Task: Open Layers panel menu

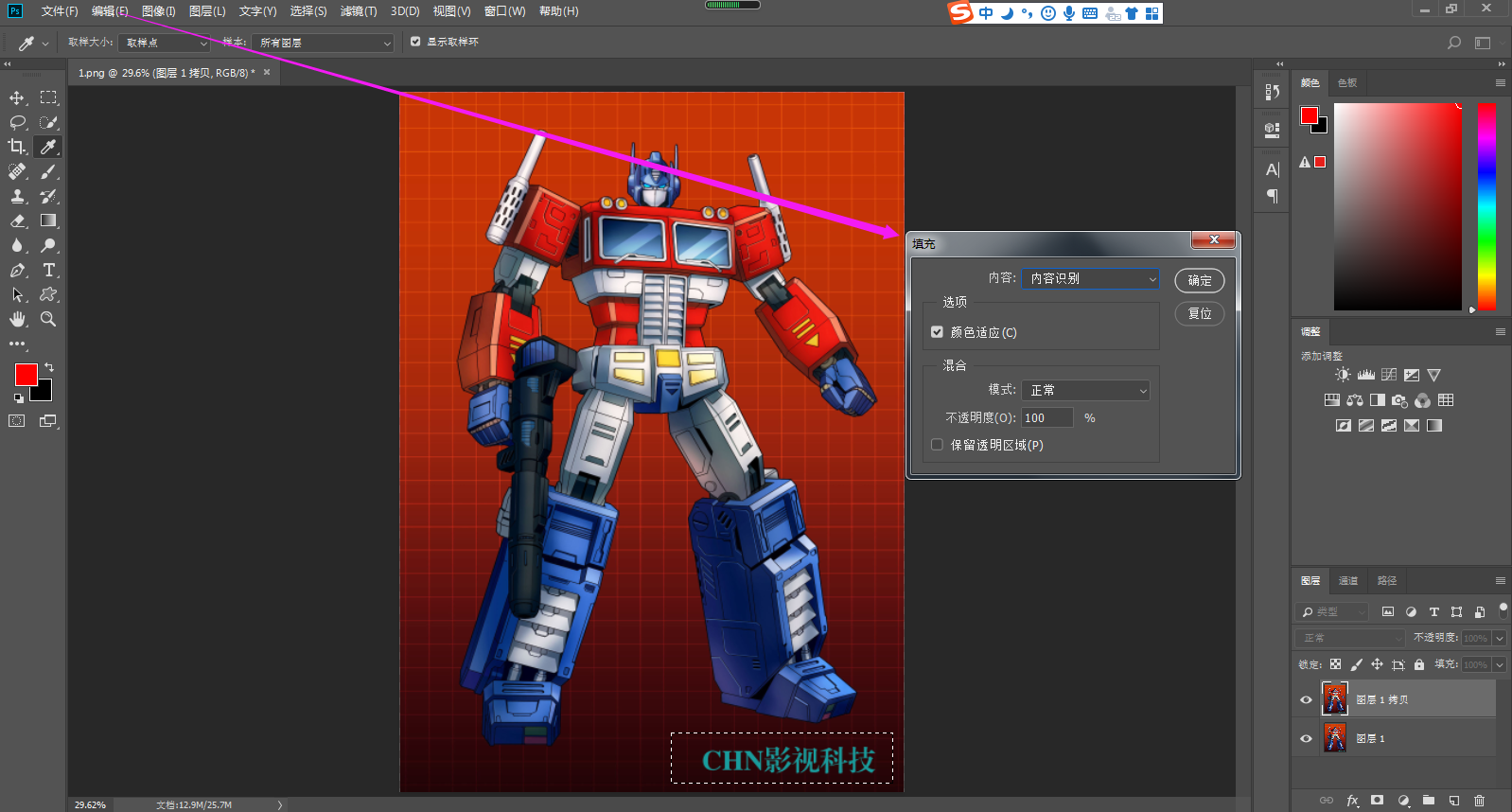Action: point(1500,580)
